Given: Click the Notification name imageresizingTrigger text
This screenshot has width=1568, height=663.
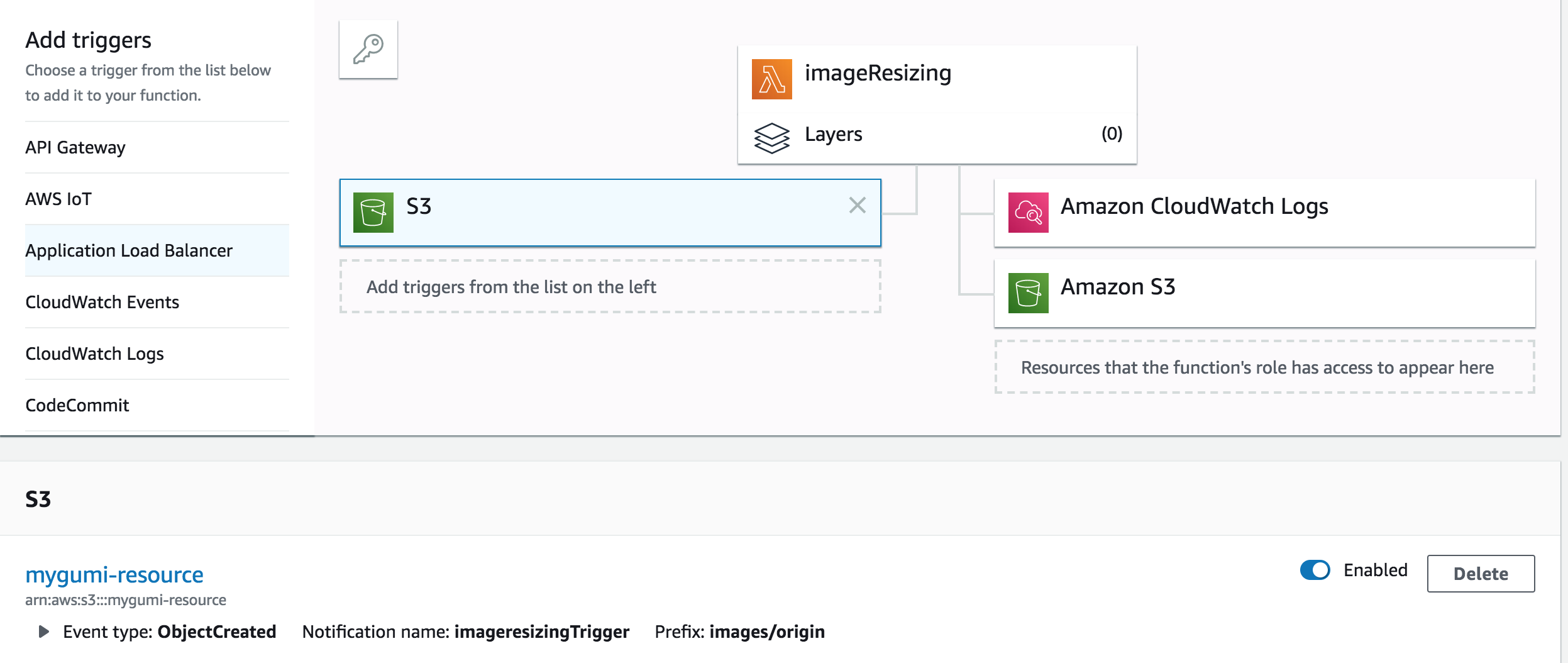Looking at the screenshot, I should point(466,632).
